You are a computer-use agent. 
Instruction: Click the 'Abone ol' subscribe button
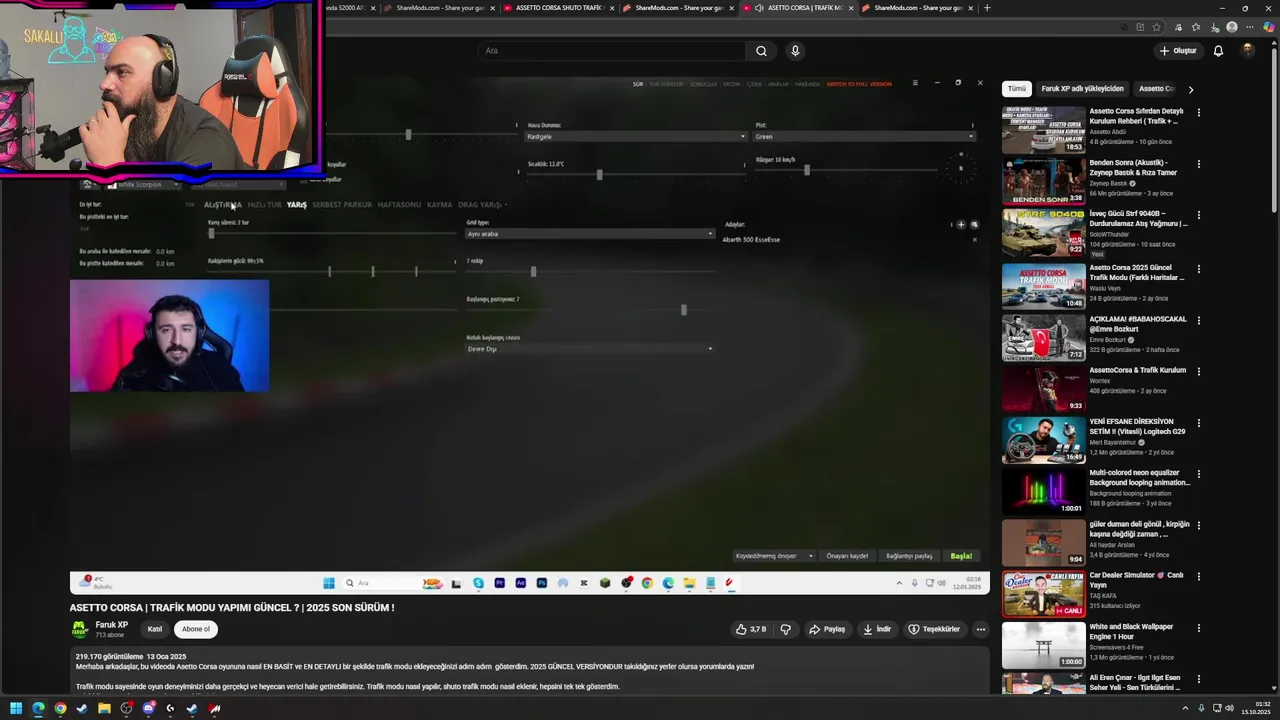196,629
